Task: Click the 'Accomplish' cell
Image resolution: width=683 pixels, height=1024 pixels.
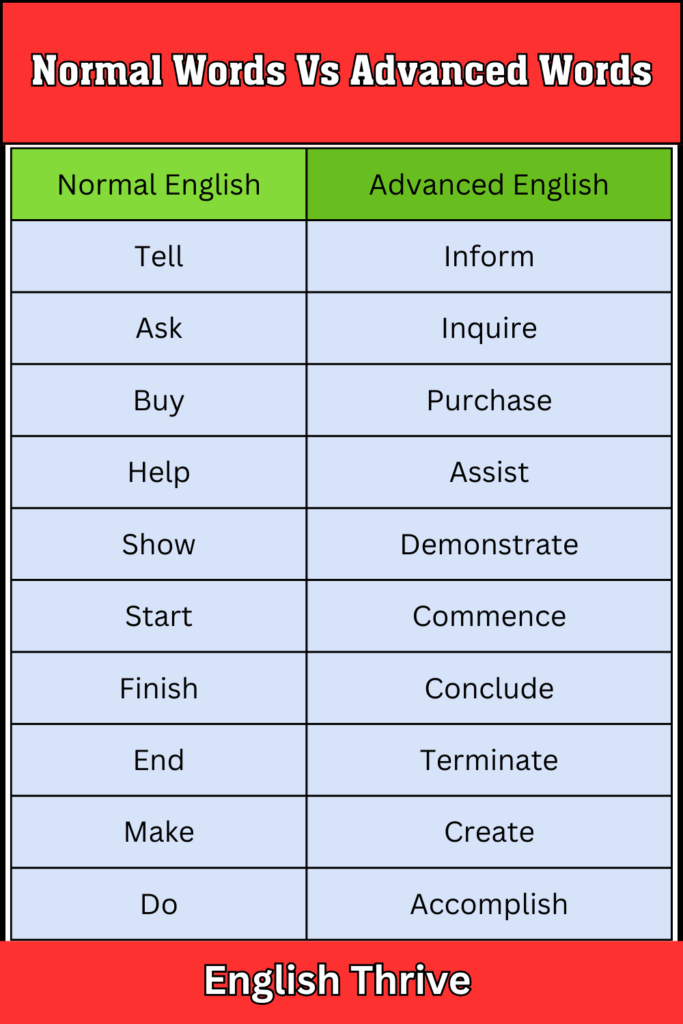Action: (x=489, y=905)
